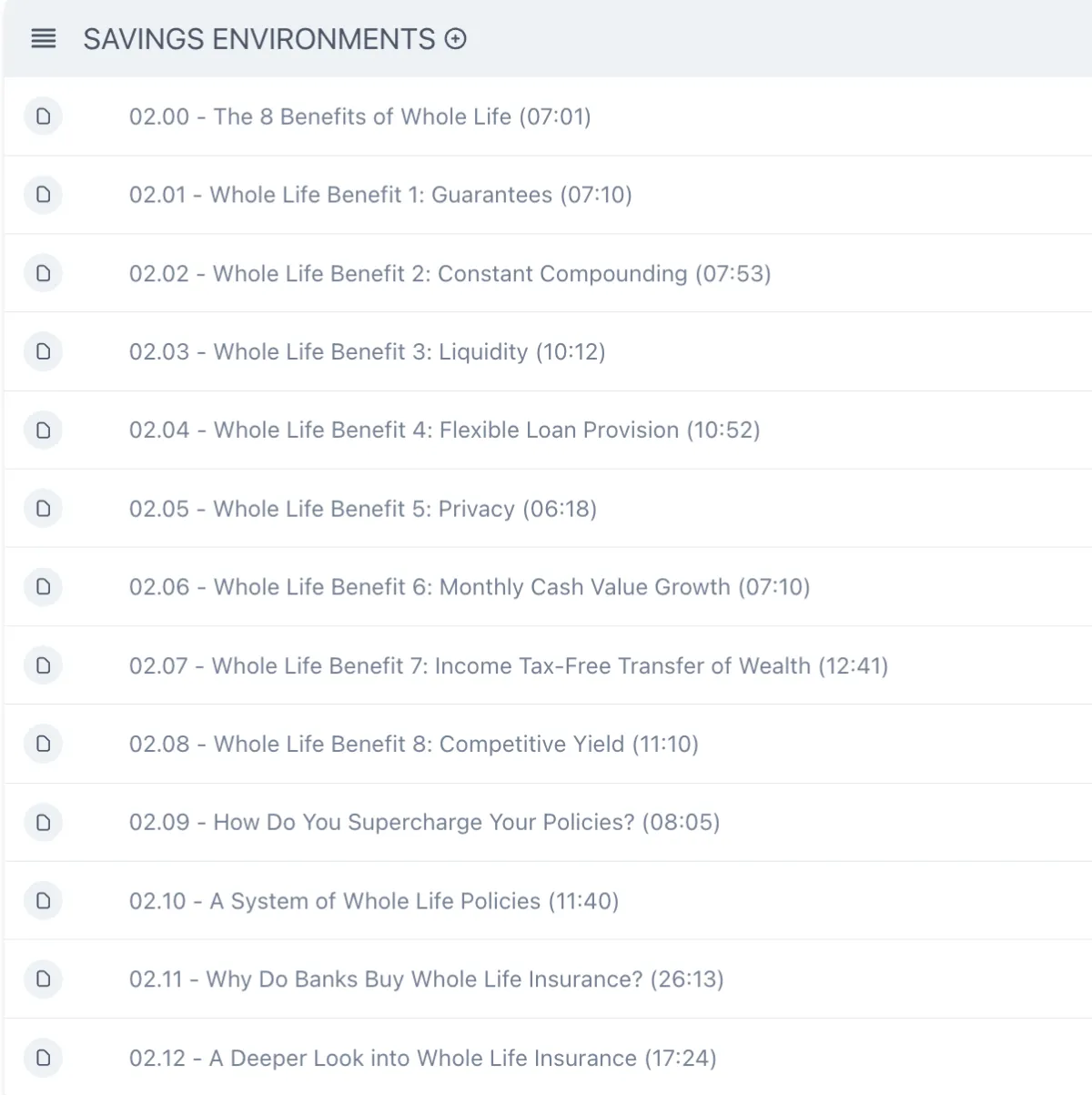This screenshot has height=1095, width=1092.
Task: Click the document icon for lesson 02.00
Action: [43, 117]
